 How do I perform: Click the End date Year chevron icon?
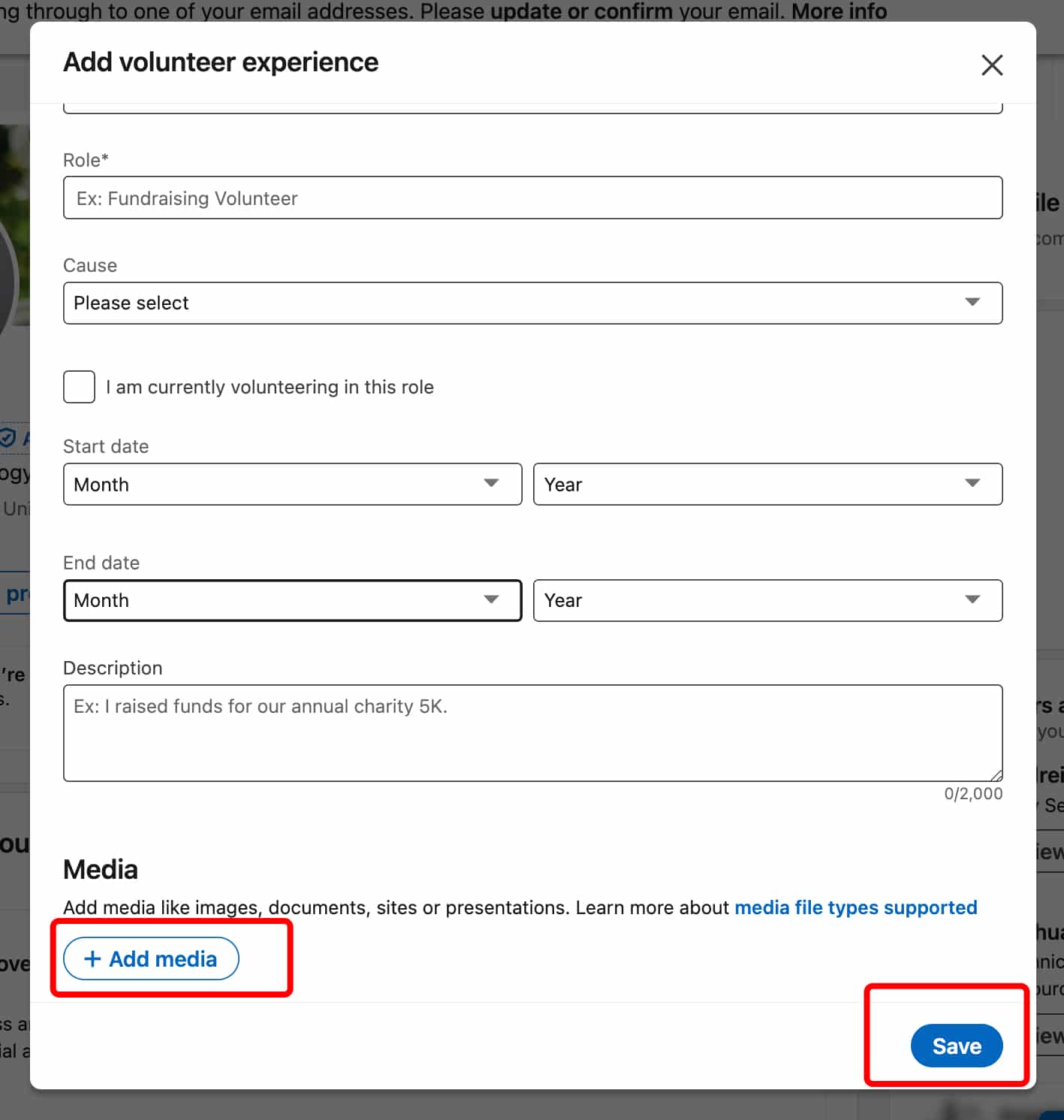coord(972,600)
